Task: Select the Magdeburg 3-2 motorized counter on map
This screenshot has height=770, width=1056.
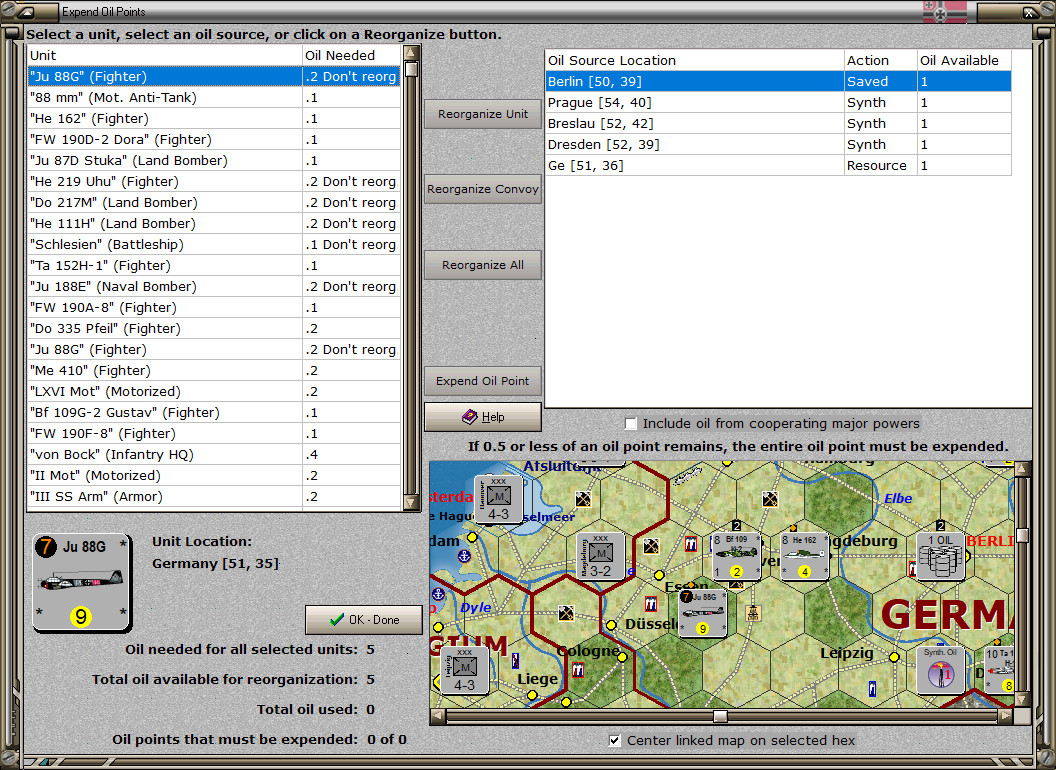Action: pos(601,556)
